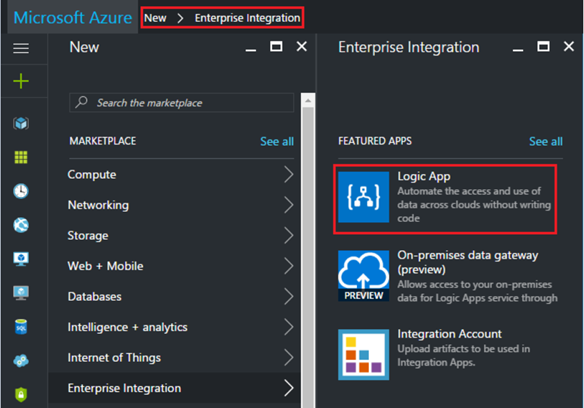Click the New breadcrumb in the top bar

(x=155, y=18)
